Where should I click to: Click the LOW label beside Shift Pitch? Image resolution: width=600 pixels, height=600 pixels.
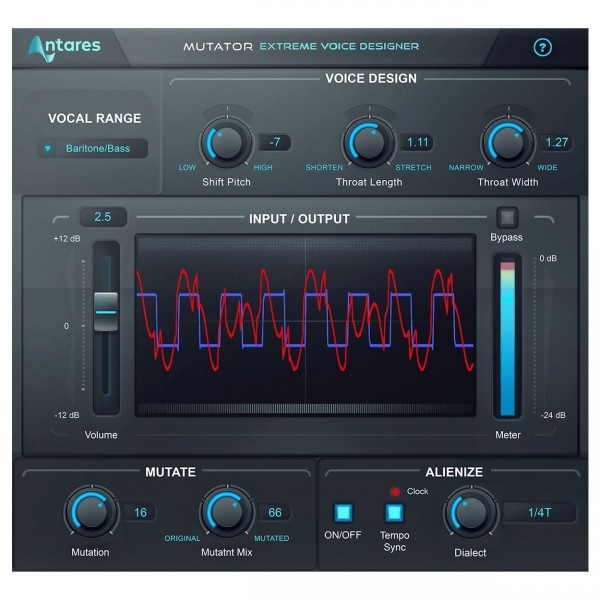tap(187, 168)
